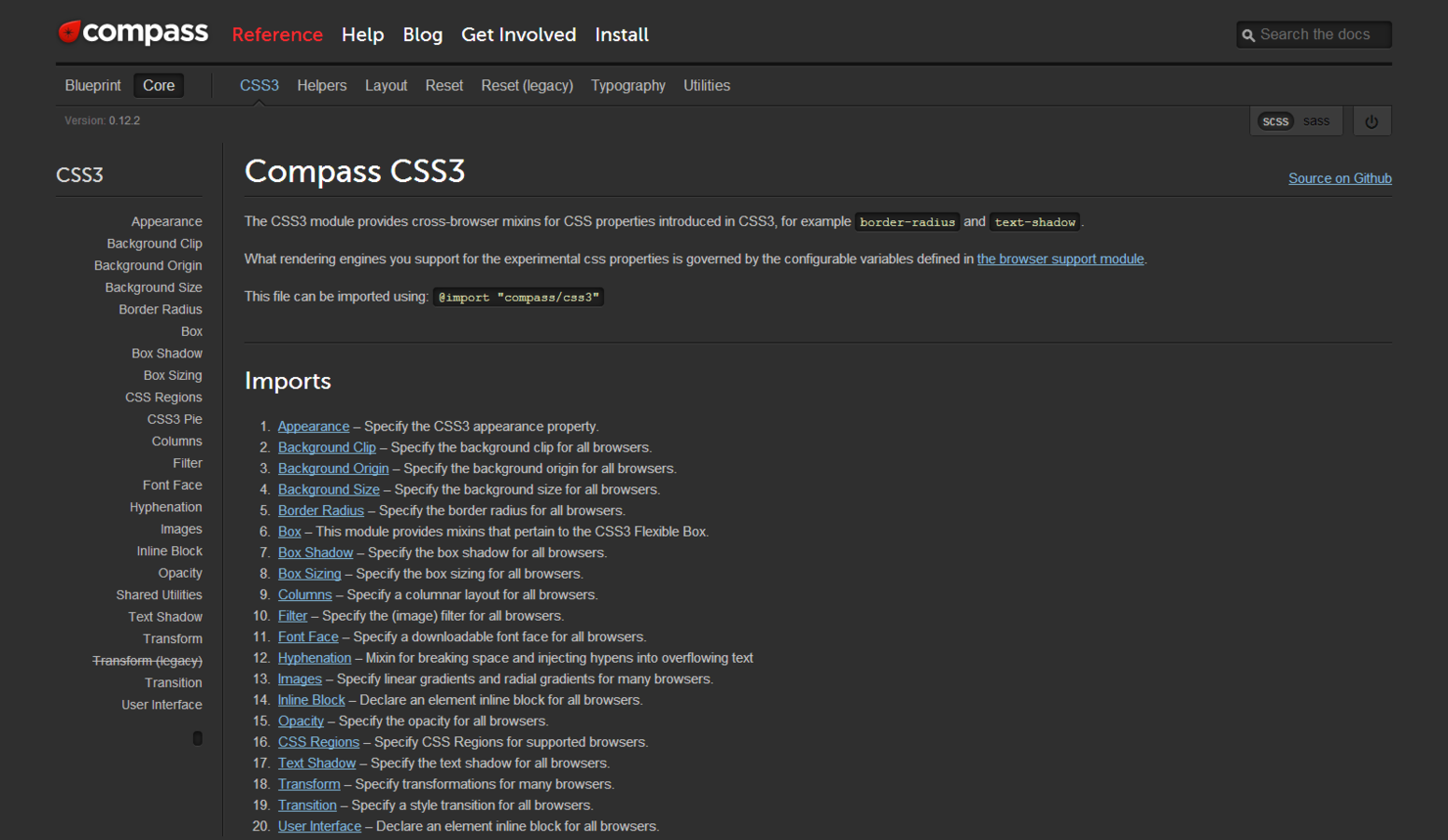This screenshot has width=1448, height=840.
Task: Switch syntax to sass
Action: pyautogui.click(x=1316, y=121)
